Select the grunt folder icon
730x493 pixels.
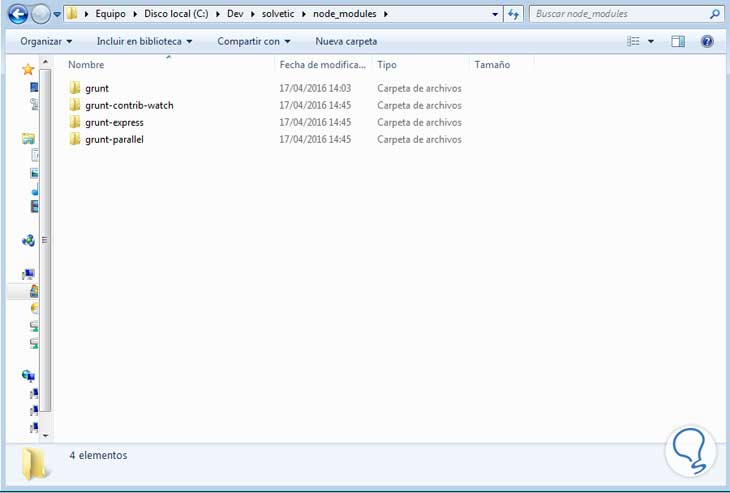click(74, 88)
